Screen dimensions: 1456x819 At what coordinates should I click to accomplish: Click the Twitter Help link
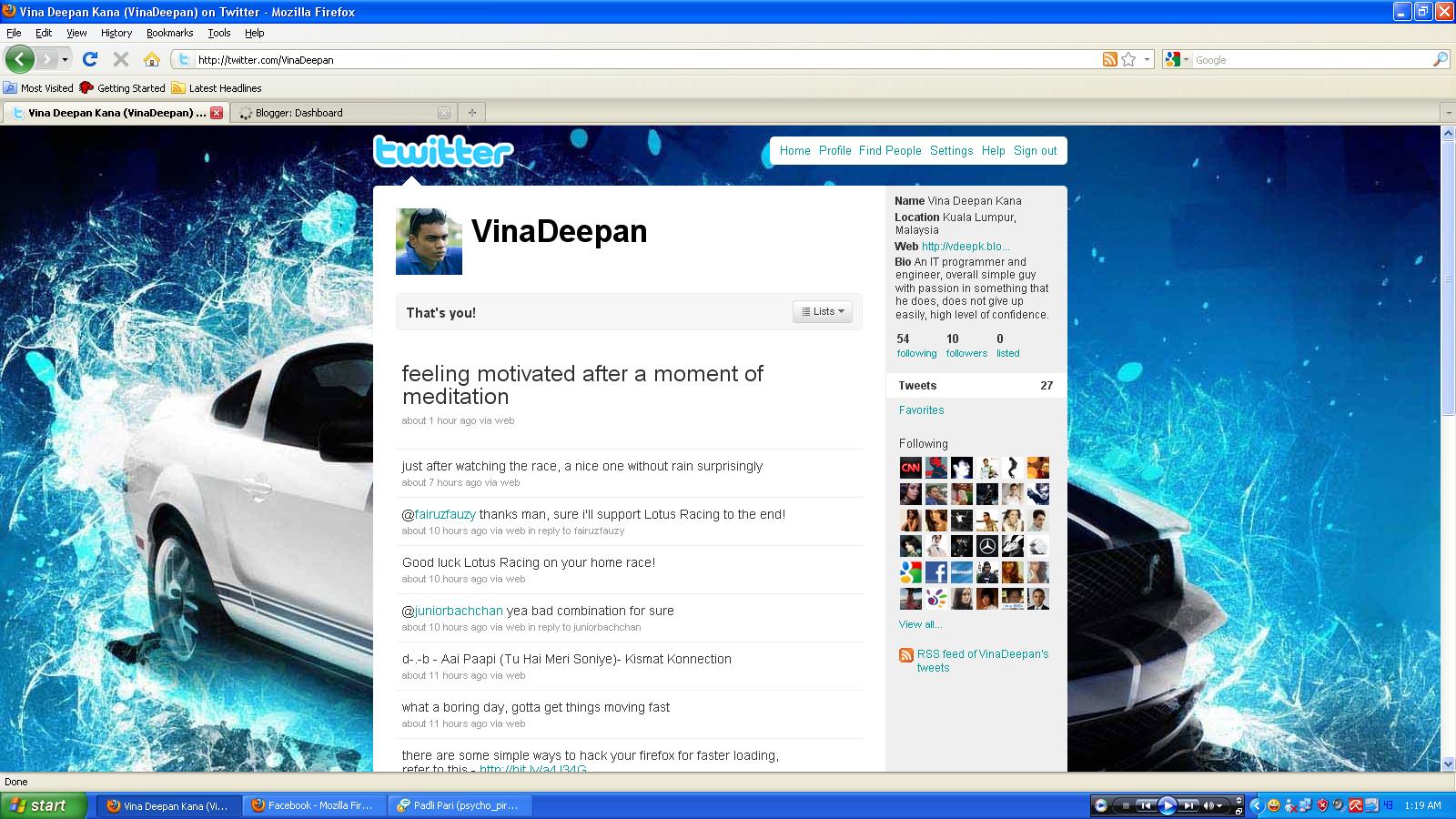(x=993, y=151)
